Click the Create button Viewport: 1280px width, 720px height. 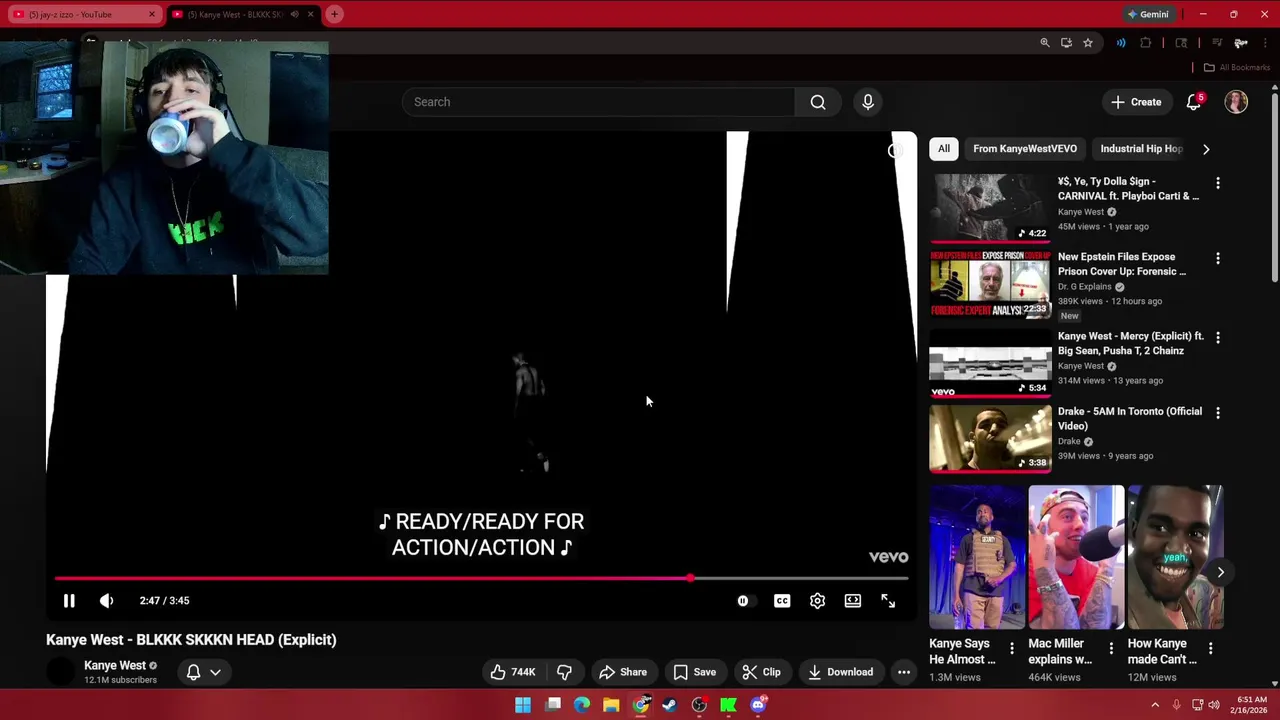pyautogui.click(x=1136, y=102)
